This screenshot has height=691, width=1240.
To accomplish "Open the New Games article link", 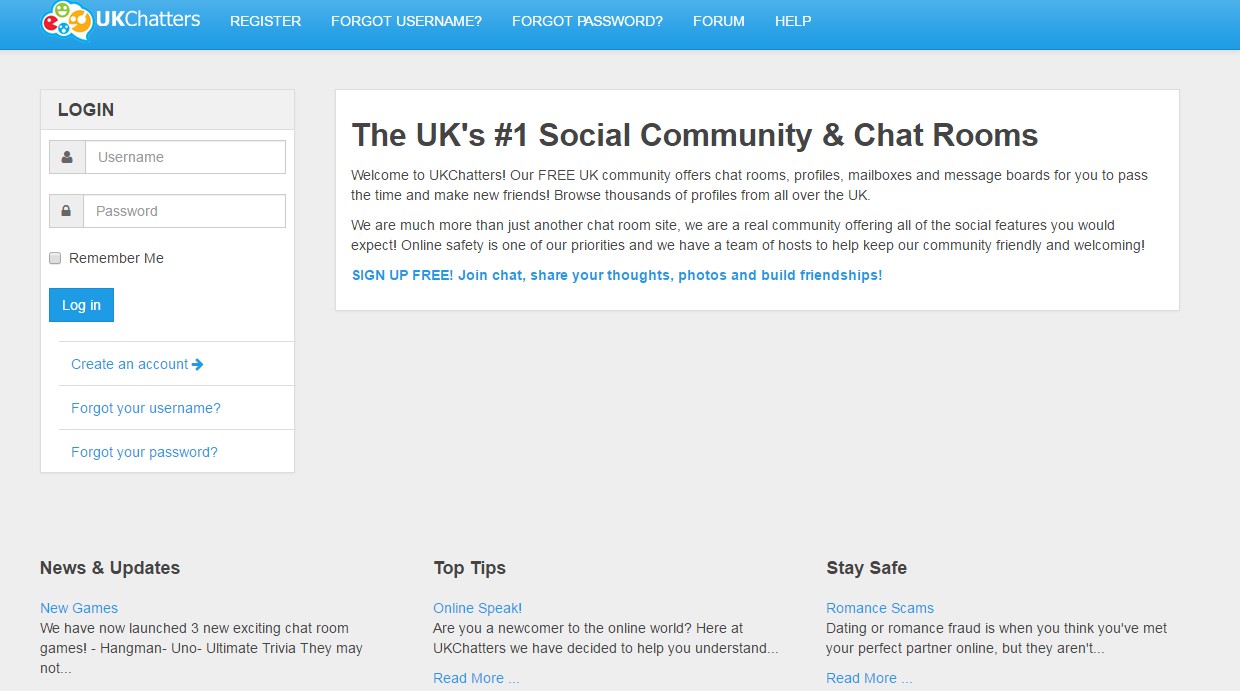I will [x=79, y=607].
